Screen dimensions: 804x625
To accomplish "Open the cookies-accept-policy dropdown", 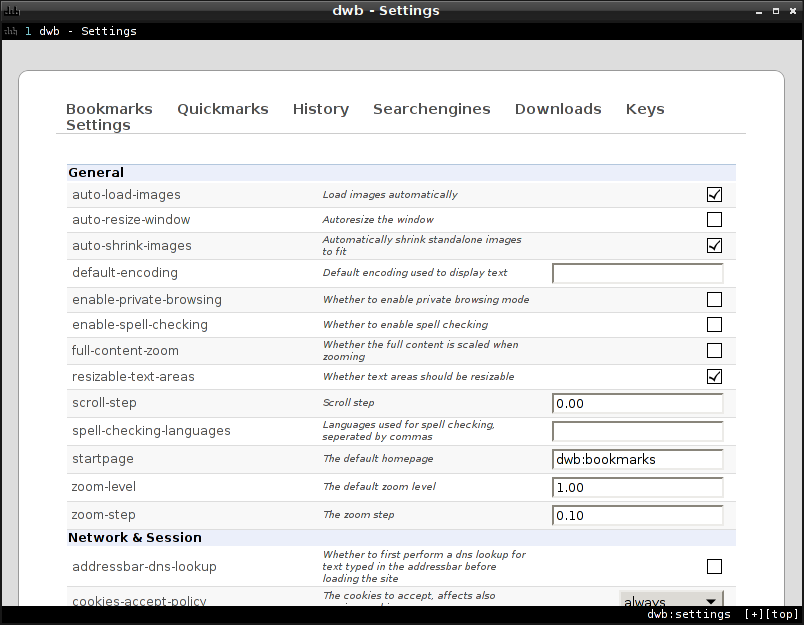I will pyautogui.click(x=671, y=600).
